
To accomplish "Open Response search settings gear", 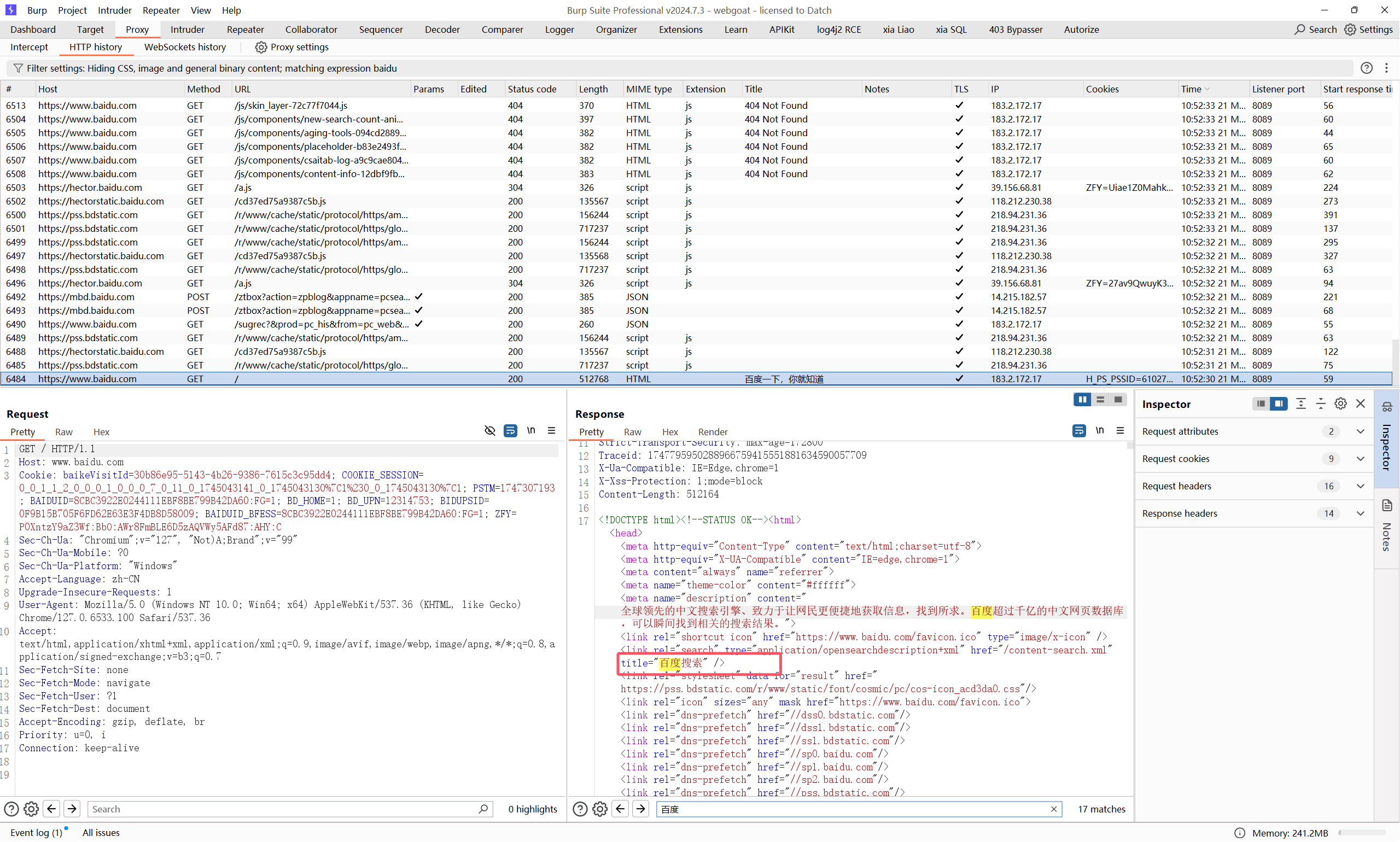I will (600, 809).
